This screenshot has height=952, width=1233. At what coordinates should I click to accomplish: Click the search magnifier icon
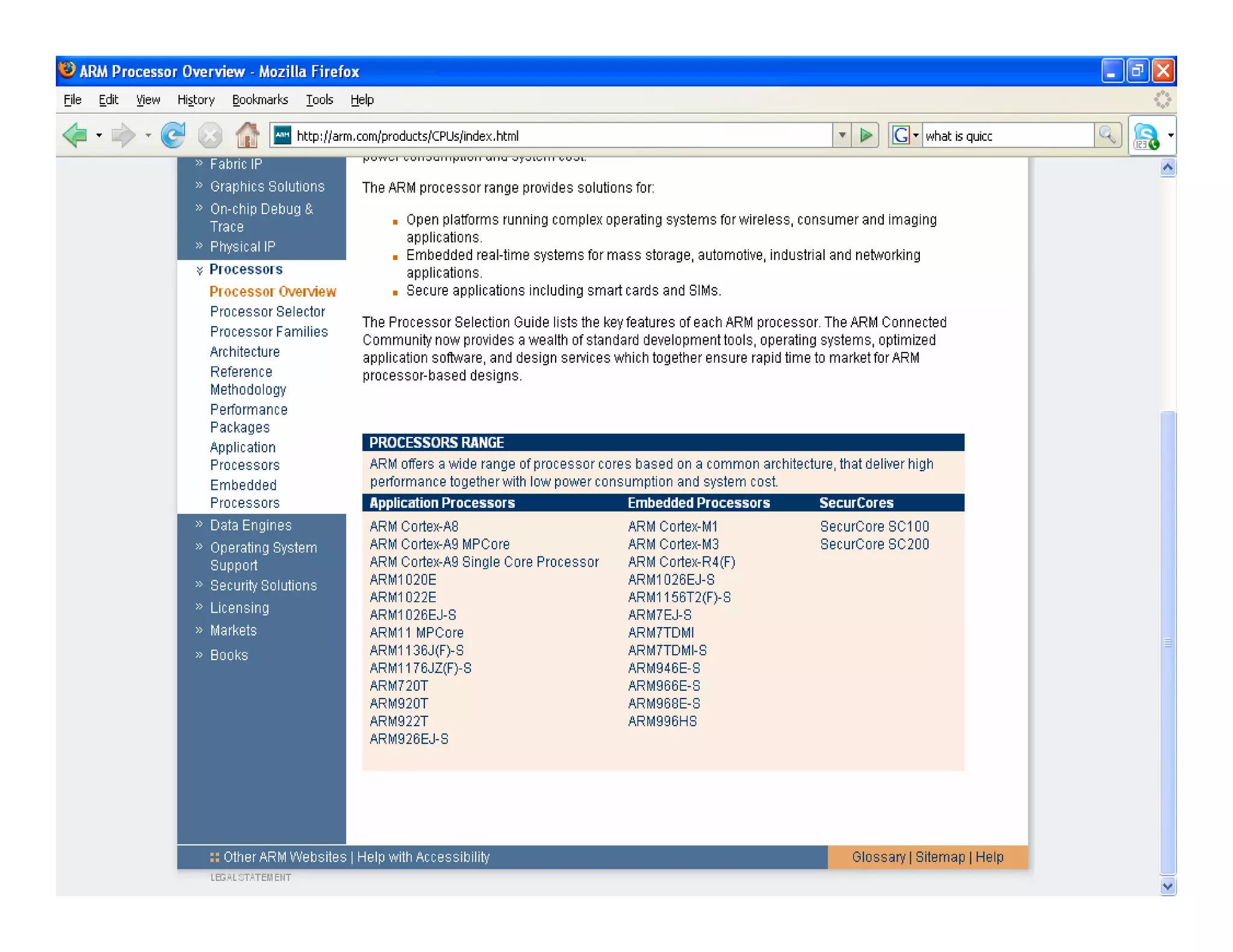pyautogui.click(x=1107, y=135)
